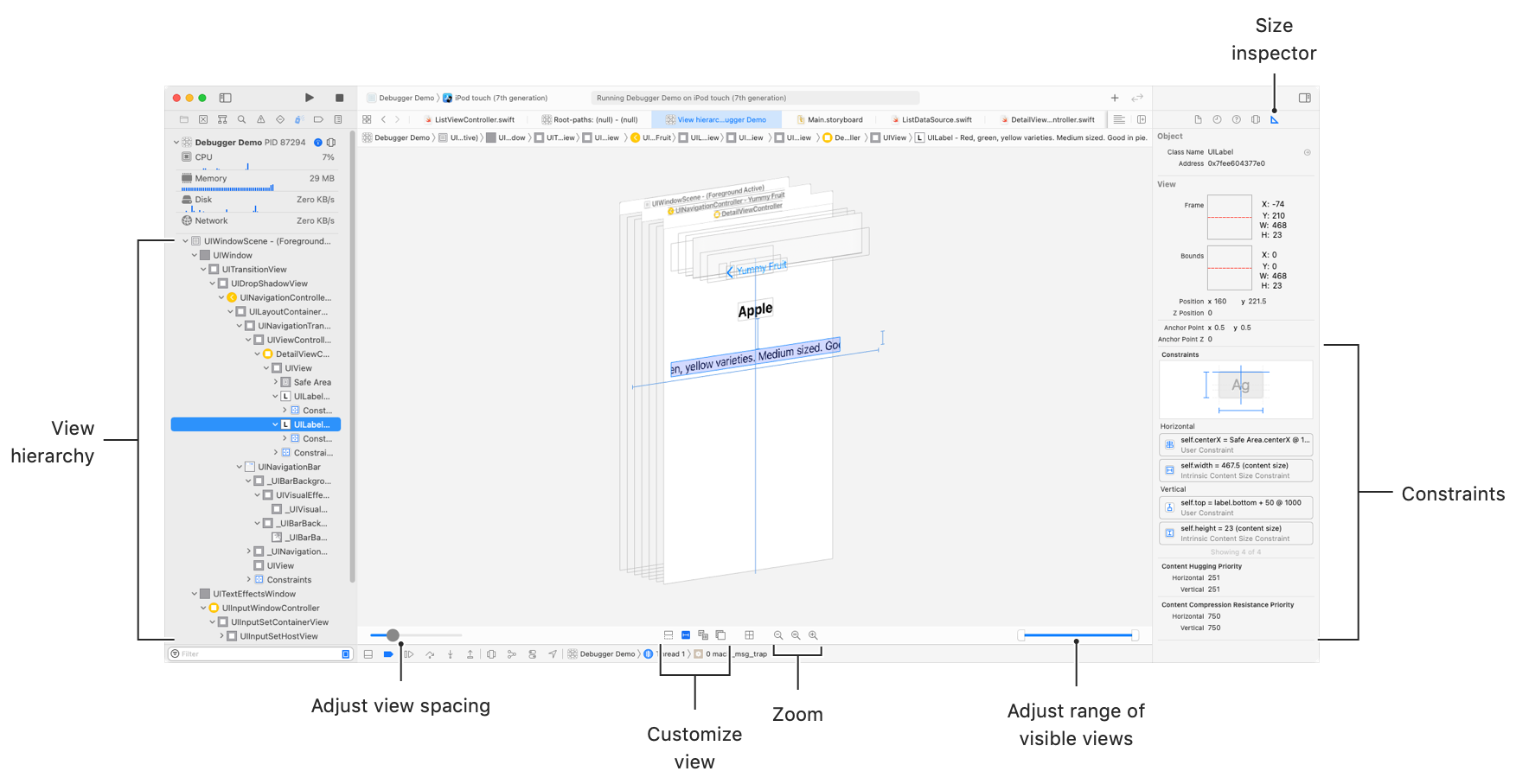Switch to the Main.storyboard tab
This screenshot has height=784, width=1516.
coord(834,119)
